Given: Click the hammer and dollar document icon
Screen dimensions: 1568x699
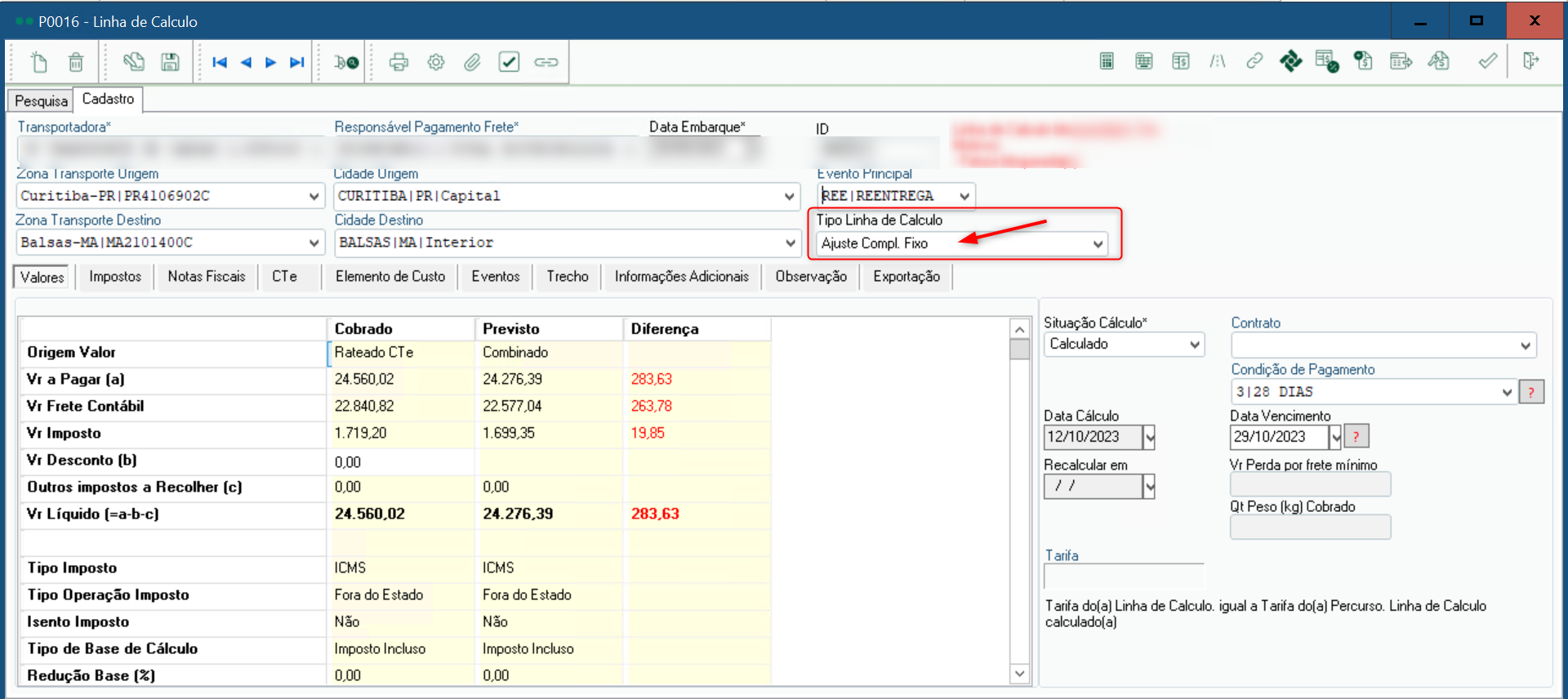Looking at the screenshot, I should [x=1438, y=61].
